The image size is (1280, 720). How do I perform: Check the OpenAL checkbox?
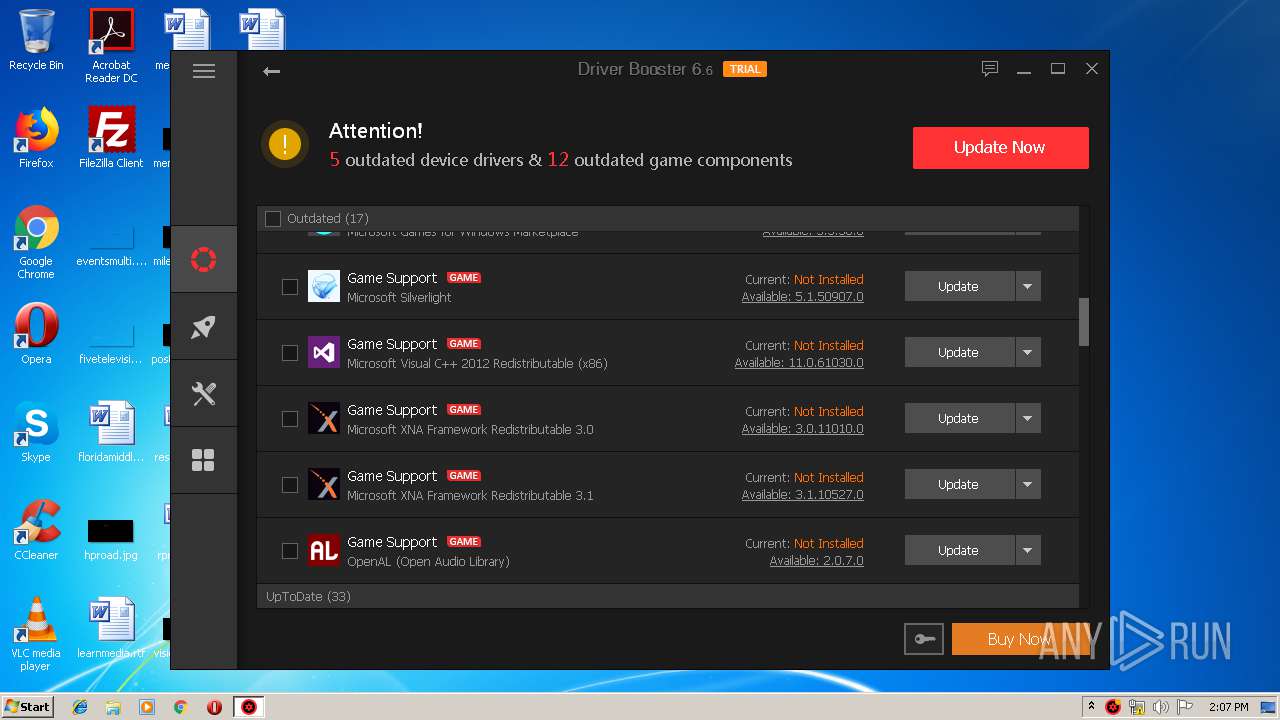(290, 551)
